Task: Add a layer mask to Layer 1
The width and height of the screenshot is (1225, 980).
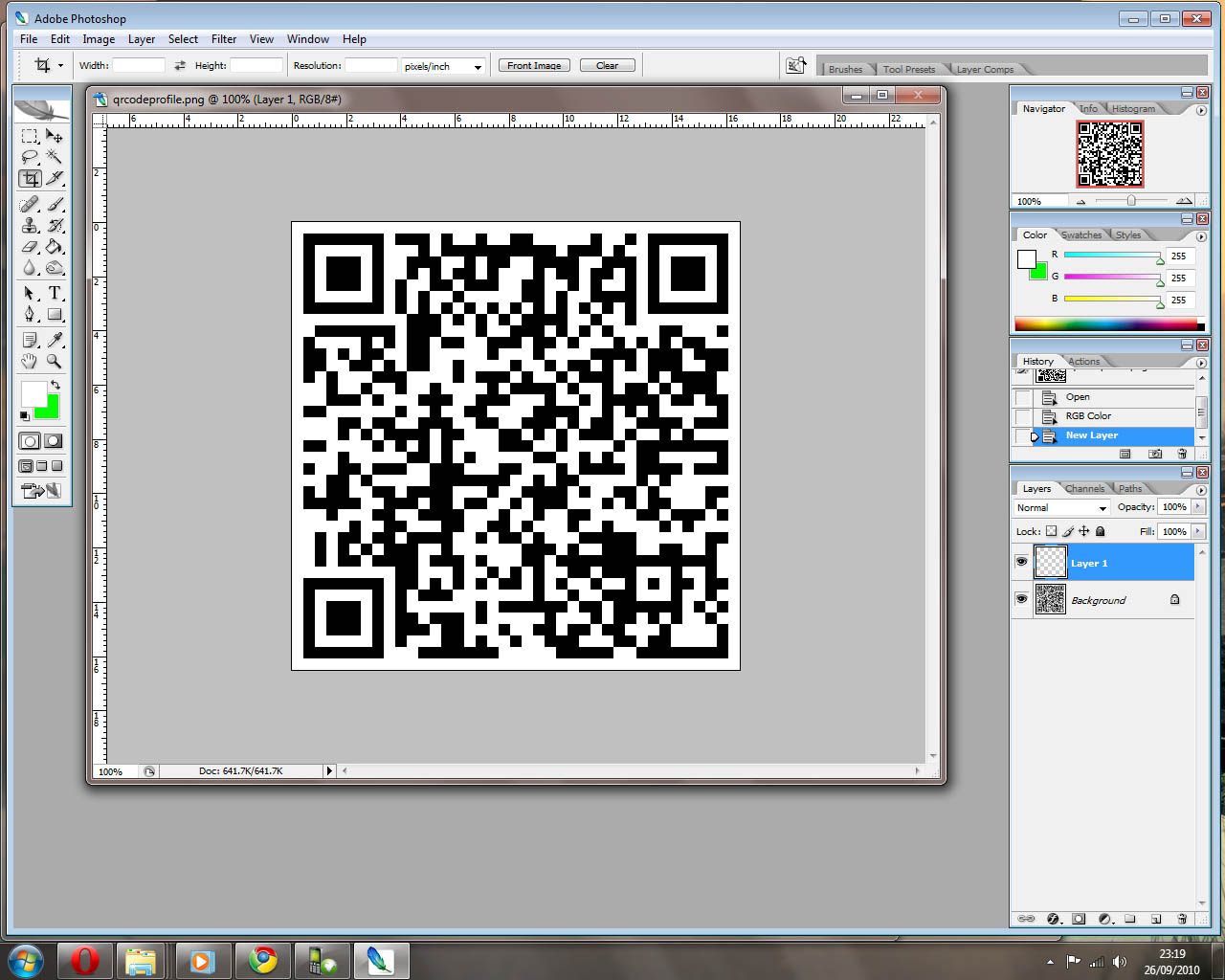Action: (x=1079, y=919)
